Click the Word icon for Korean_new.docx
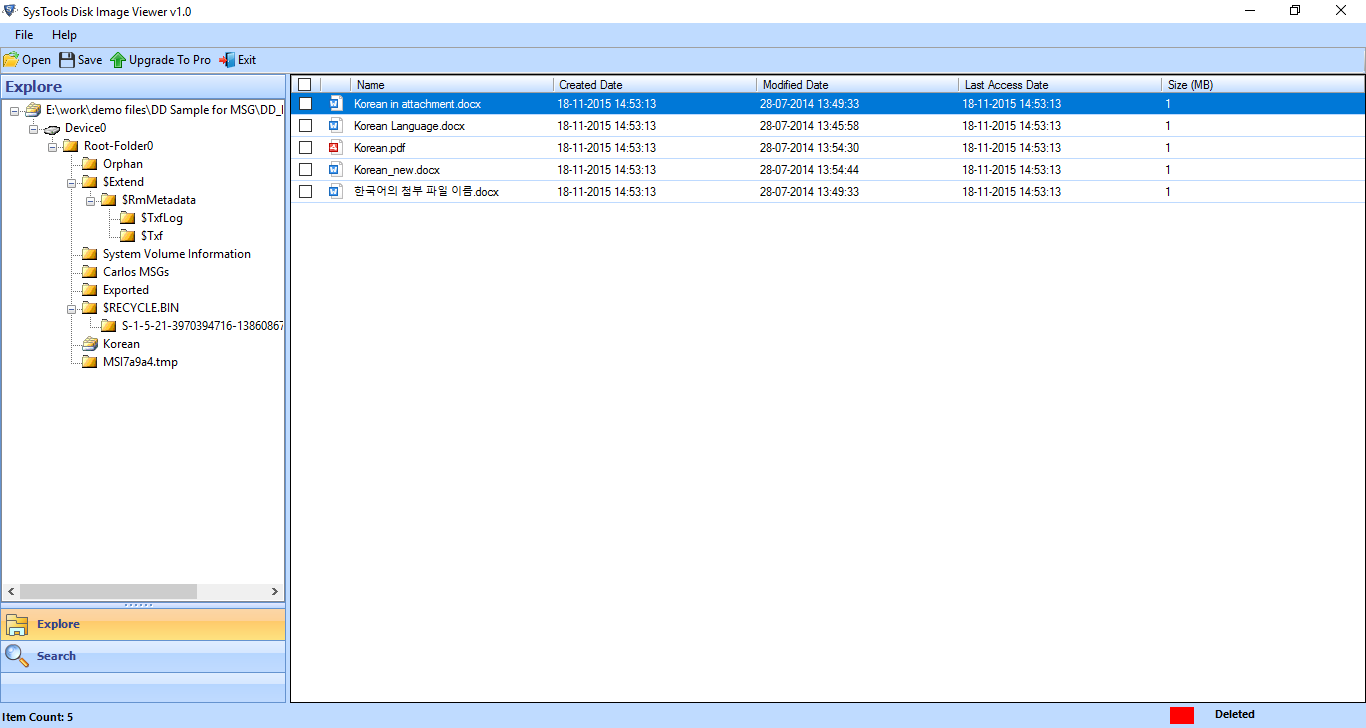Screen dimensions: 1366x728 (335, 169)
